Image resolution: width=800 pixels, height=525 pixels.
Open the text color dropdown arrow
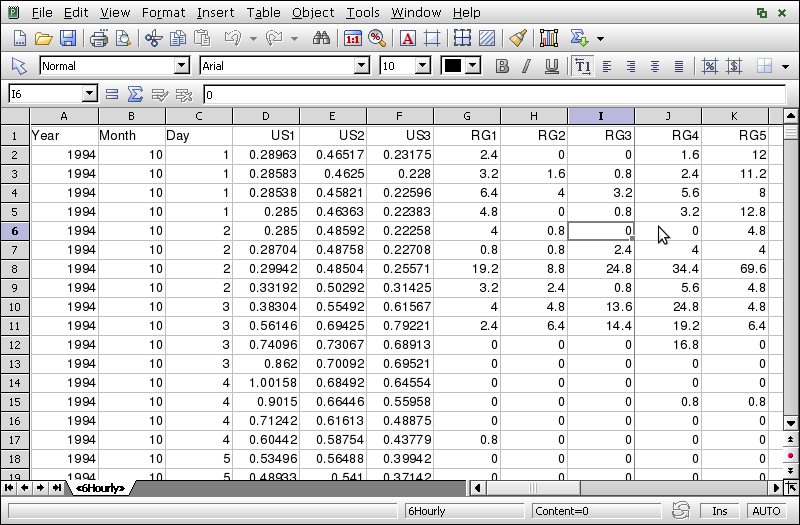point(472,65)
